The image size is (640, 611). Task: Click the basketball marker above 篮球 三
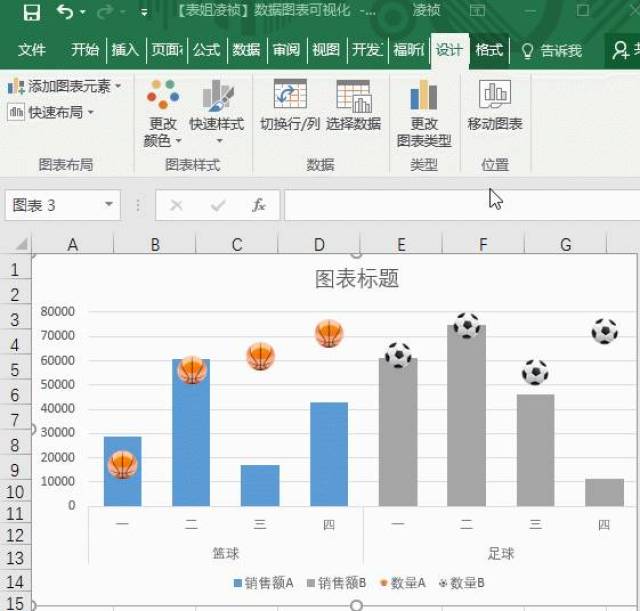tap(260, 356)
